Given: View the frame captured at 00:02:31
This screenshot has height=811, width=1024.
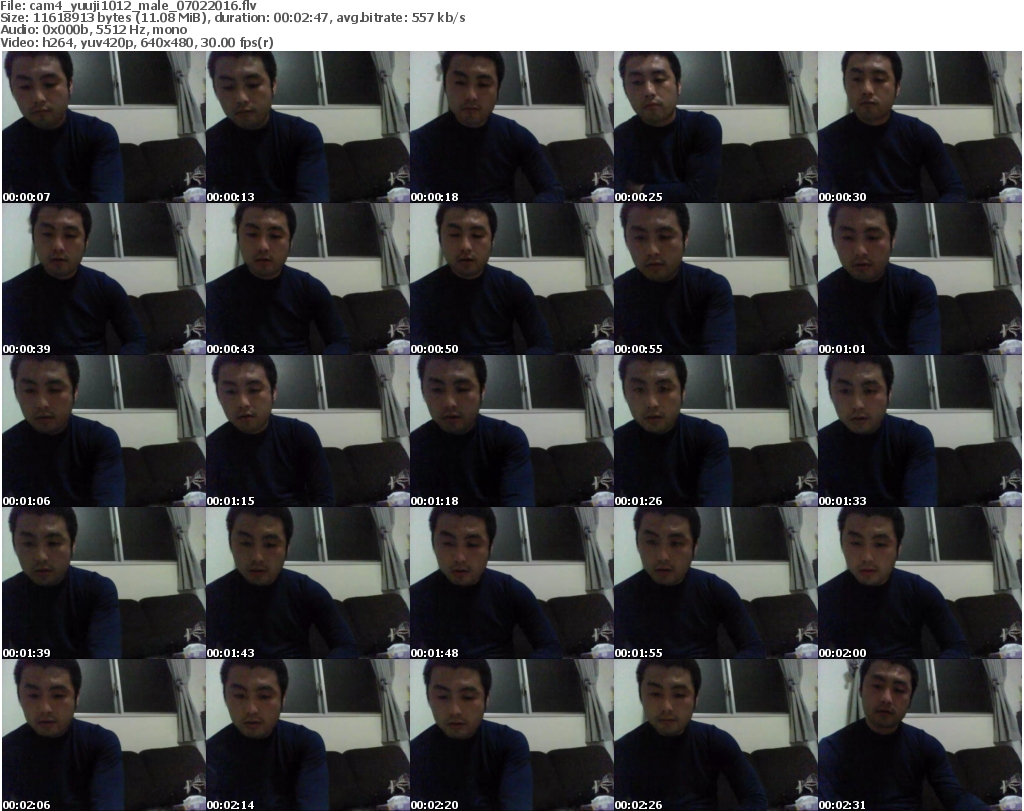Looking at the screenshot, I should [x=920, y=735].
